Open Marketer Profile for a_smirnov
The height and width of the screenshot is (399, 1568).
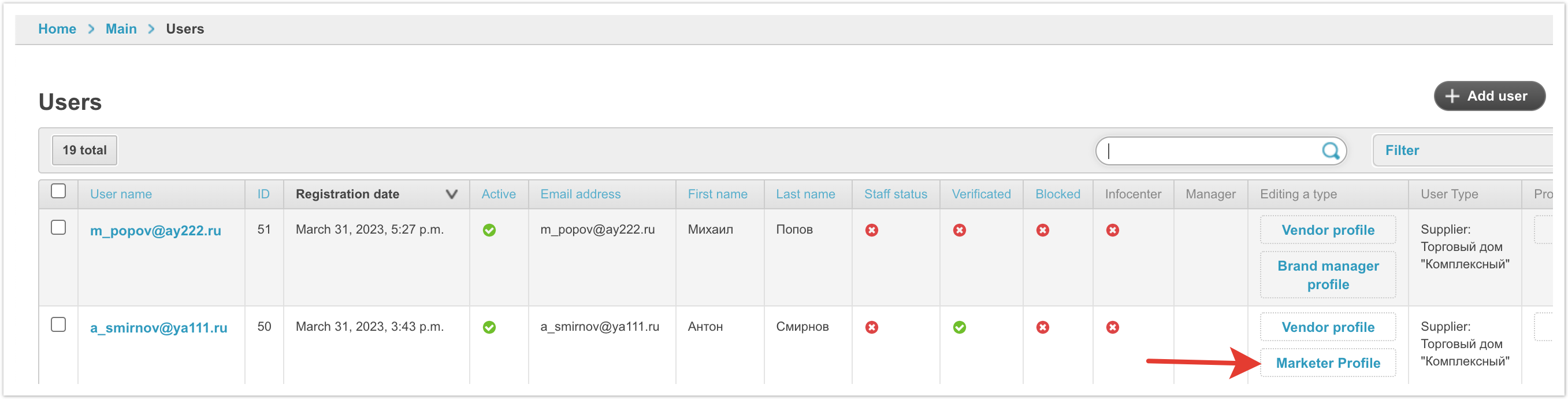click(1327, 363)
